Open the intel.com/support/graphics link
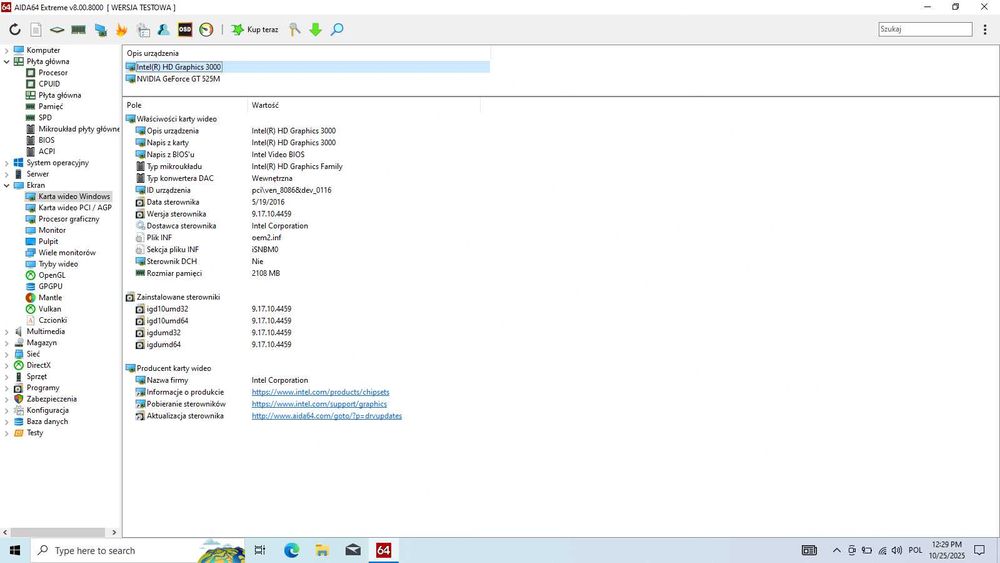 click(319, 404)
